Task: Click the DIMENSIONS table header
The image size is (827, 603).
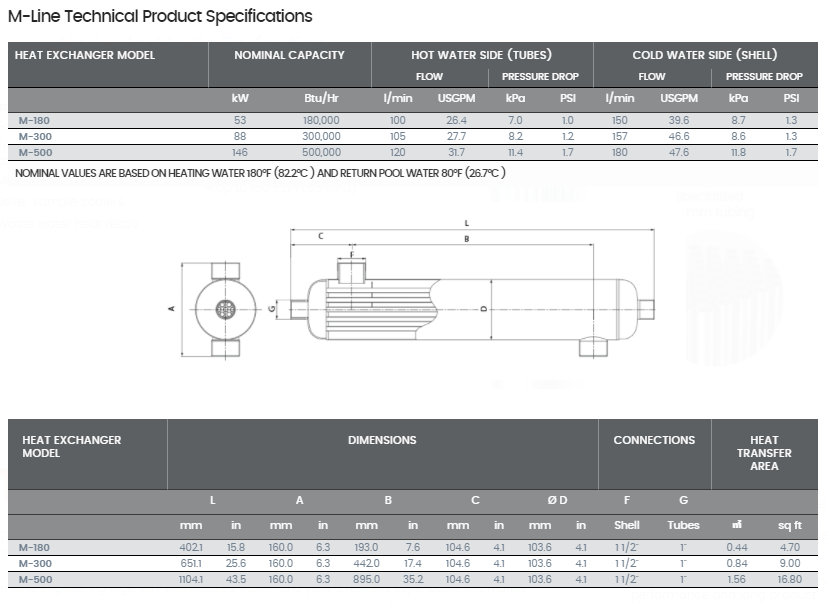Action: coord(382,440)
